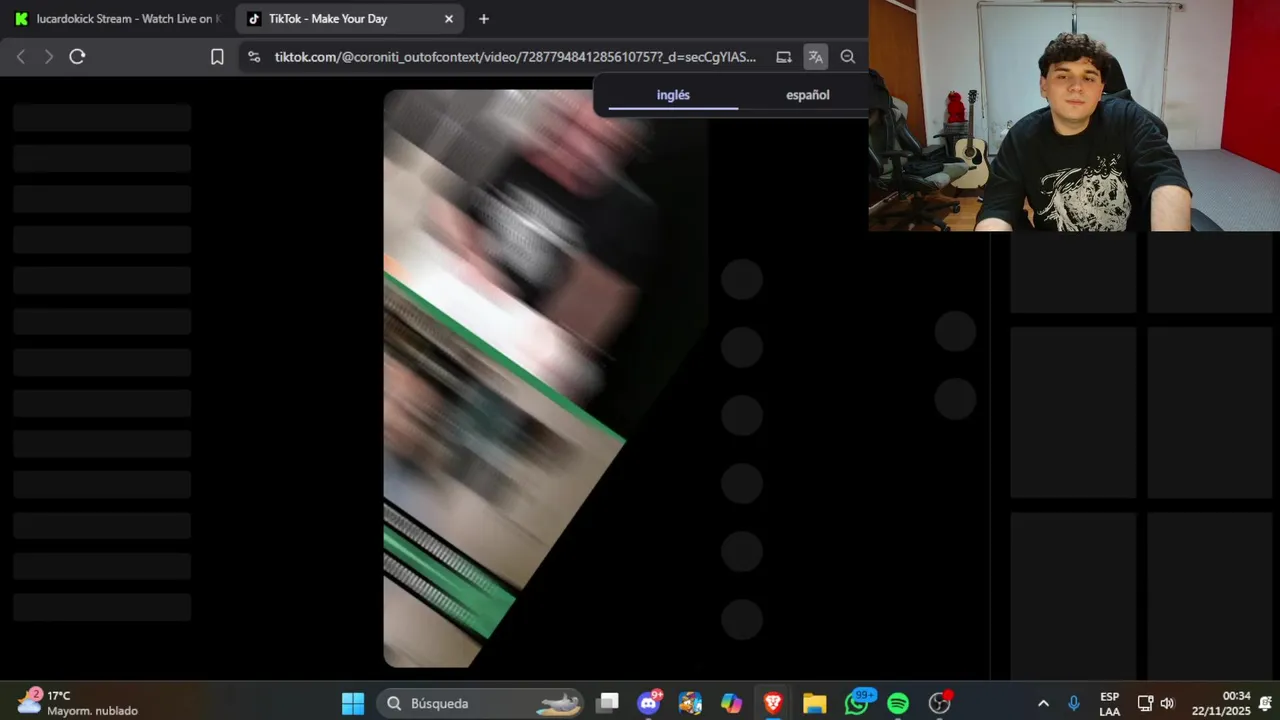The image size is (1280, 720).
Task: Click the TikTok URL address bar
Action: click(x=515, y=57)
